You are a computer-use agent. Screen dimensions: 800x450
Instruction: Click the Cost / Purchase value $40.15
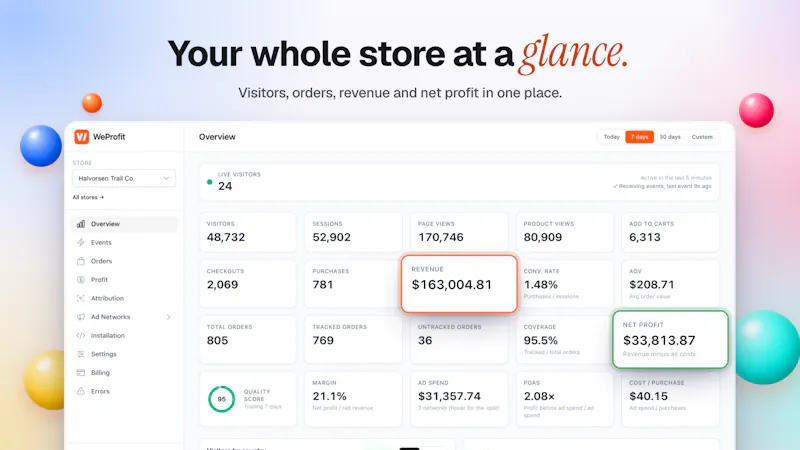pos(648,396)
